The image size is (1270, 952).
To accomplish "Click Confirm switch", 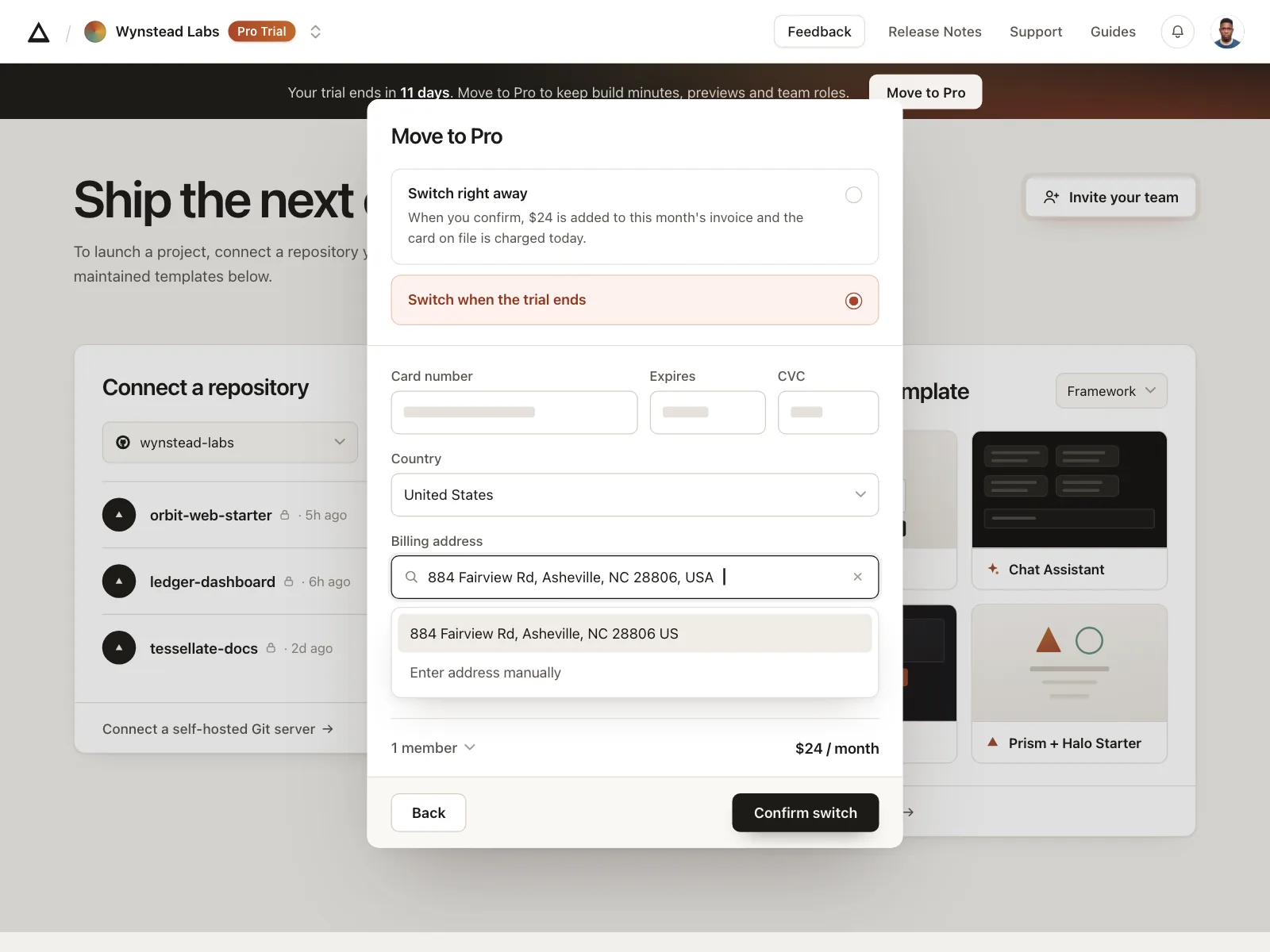I will (x=805, y=813).
